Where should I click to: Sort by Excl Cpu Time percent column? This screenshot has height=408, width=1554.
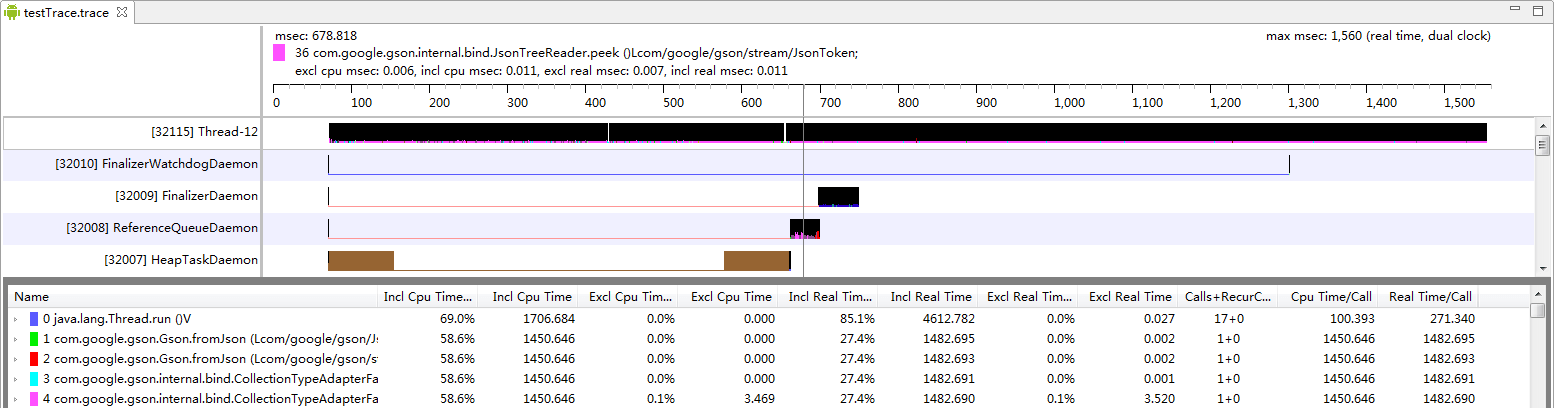point(627,297)
